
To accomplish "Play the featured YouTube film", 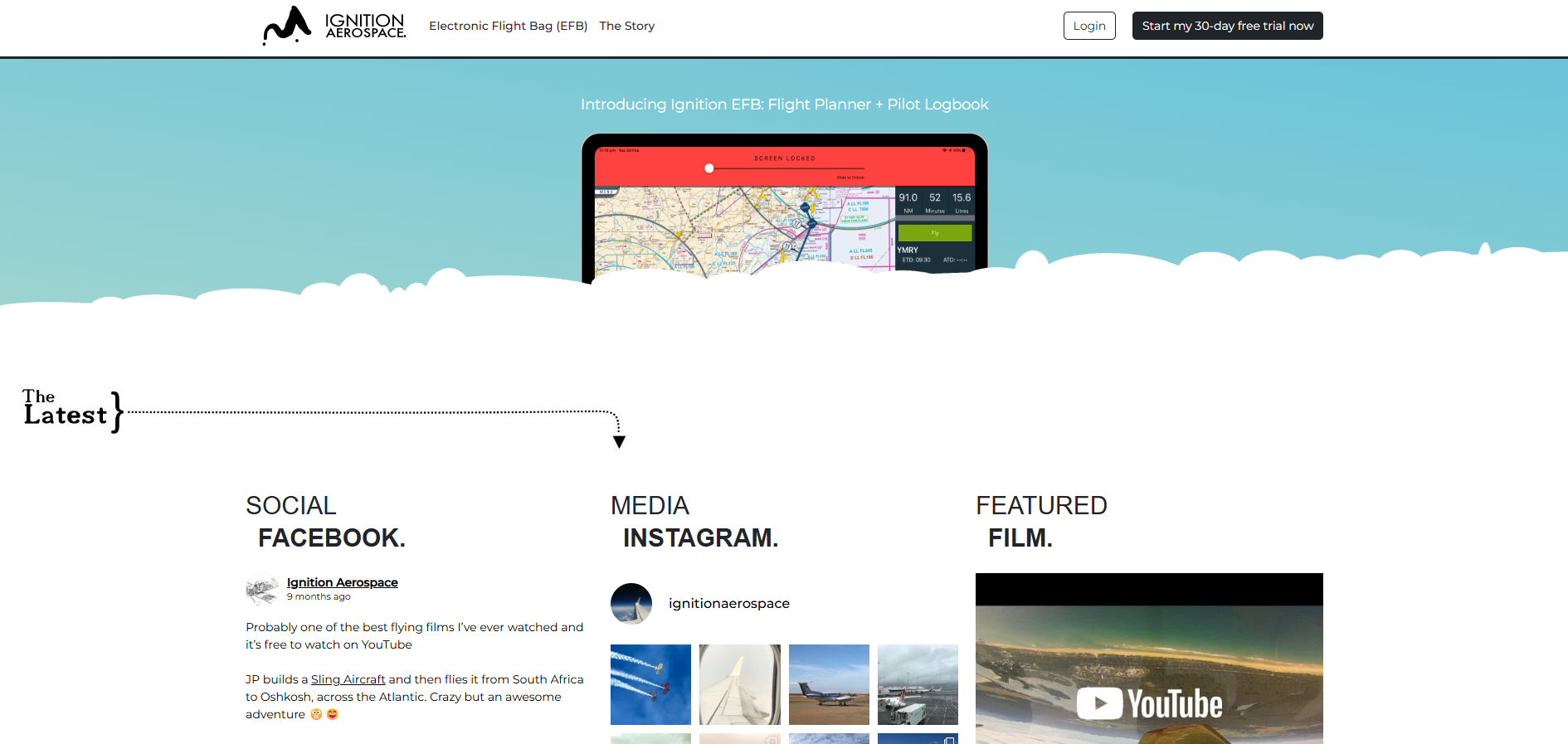I will 1149,659.
